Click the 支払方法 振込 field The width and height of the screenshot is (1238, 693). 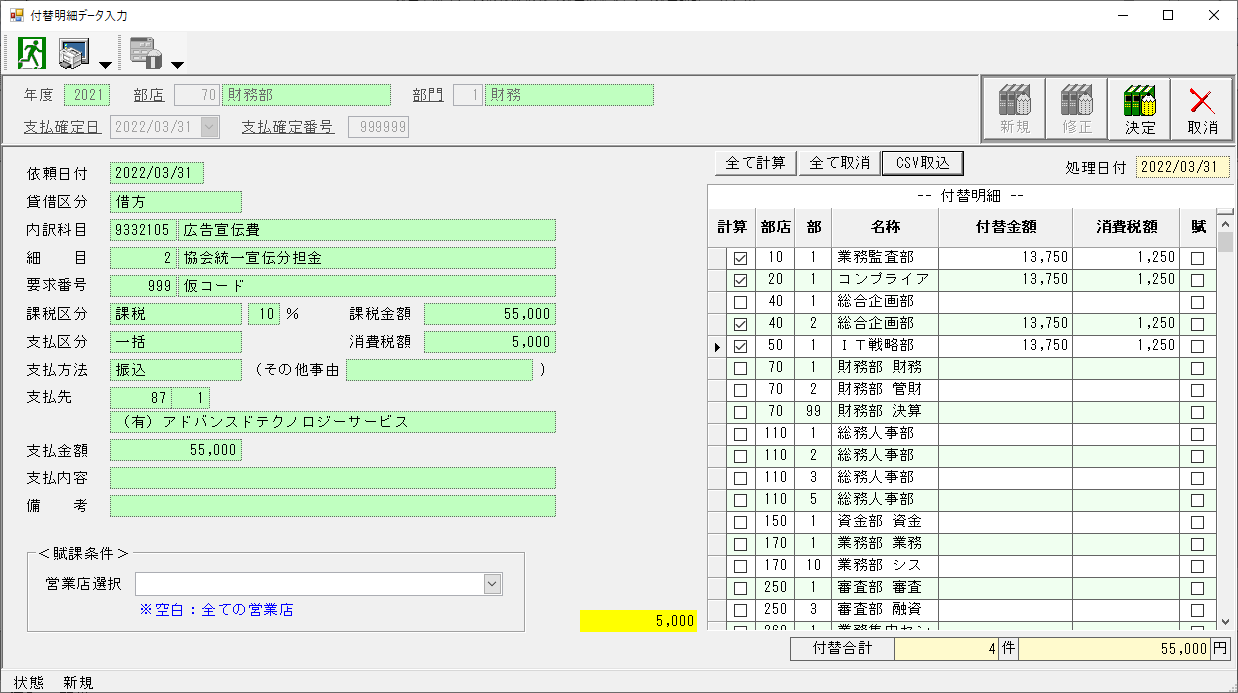coord(176,370)
